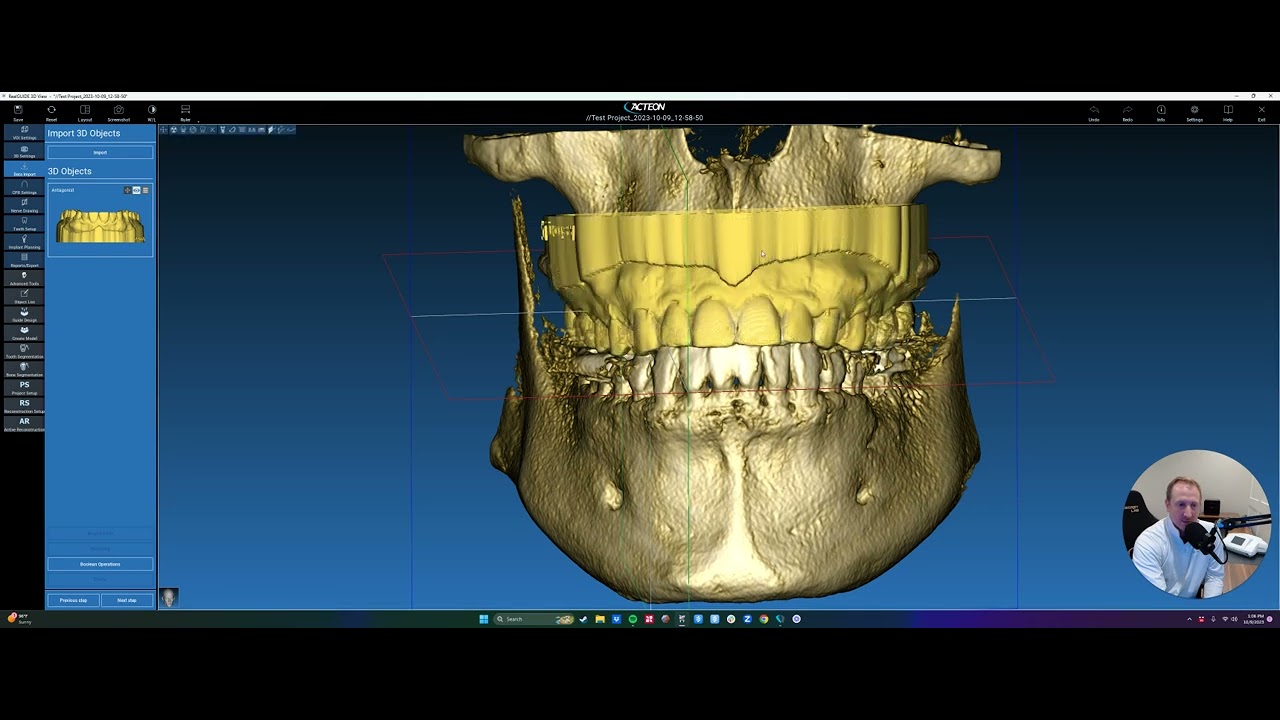
Task: Open Teeth Setup step
Action: coord(24,224)
